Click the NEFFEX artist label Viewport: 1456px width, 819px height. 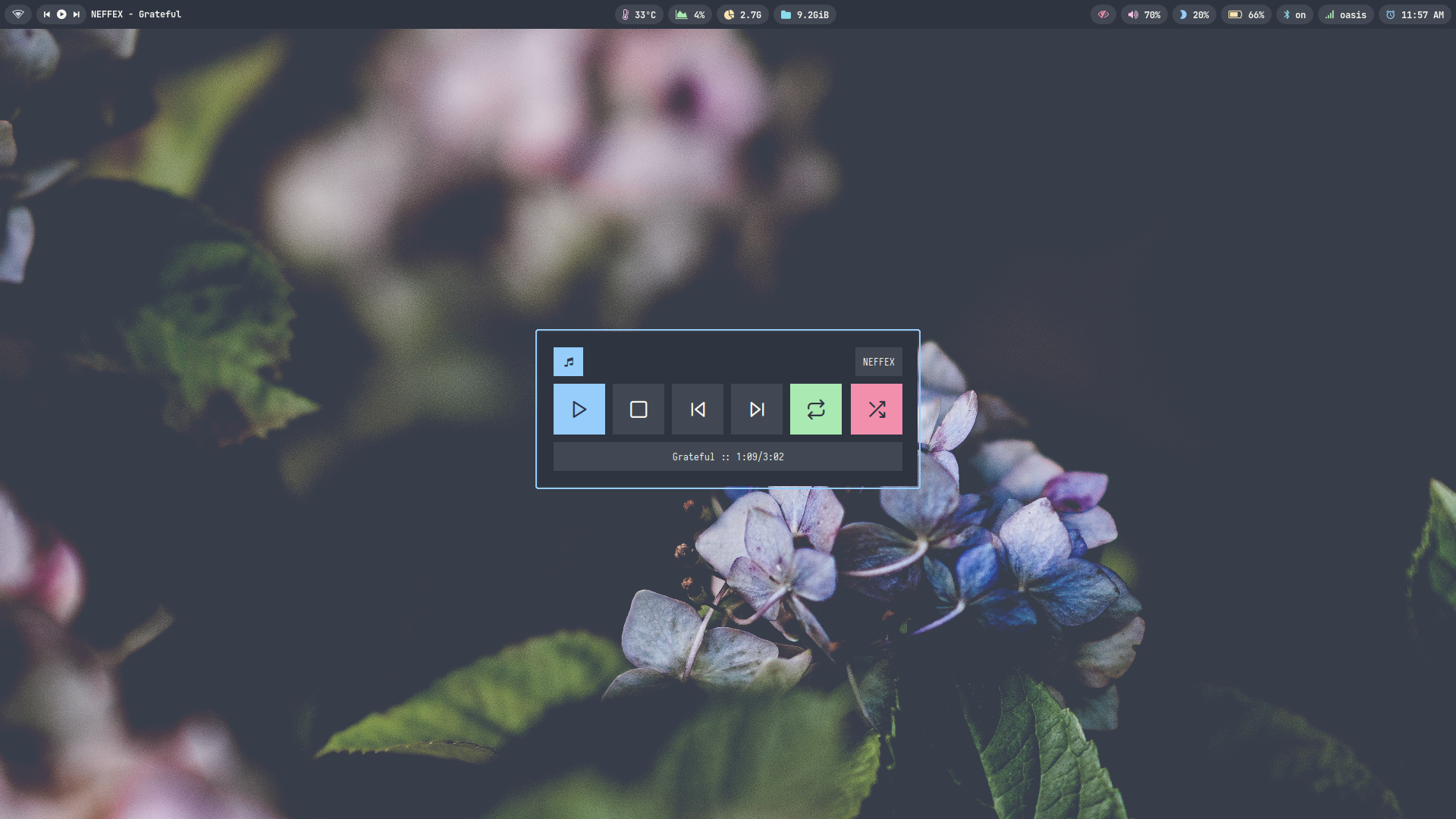tap(878, 362)
